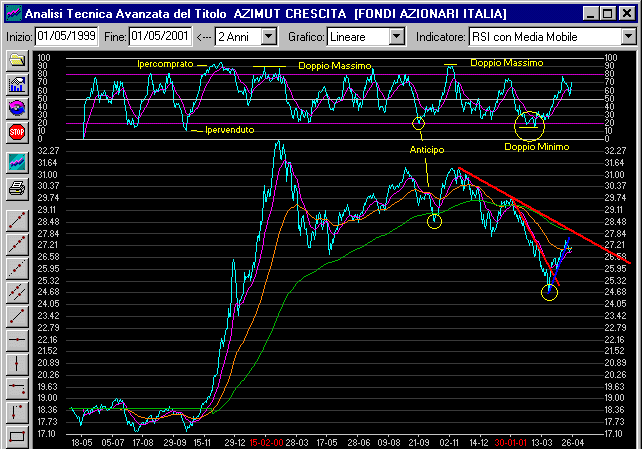This screenshot has width=642, height=449.
Task: Click the yellow circle at the price low
Action: pyautogui.click(x=549, y=292)
